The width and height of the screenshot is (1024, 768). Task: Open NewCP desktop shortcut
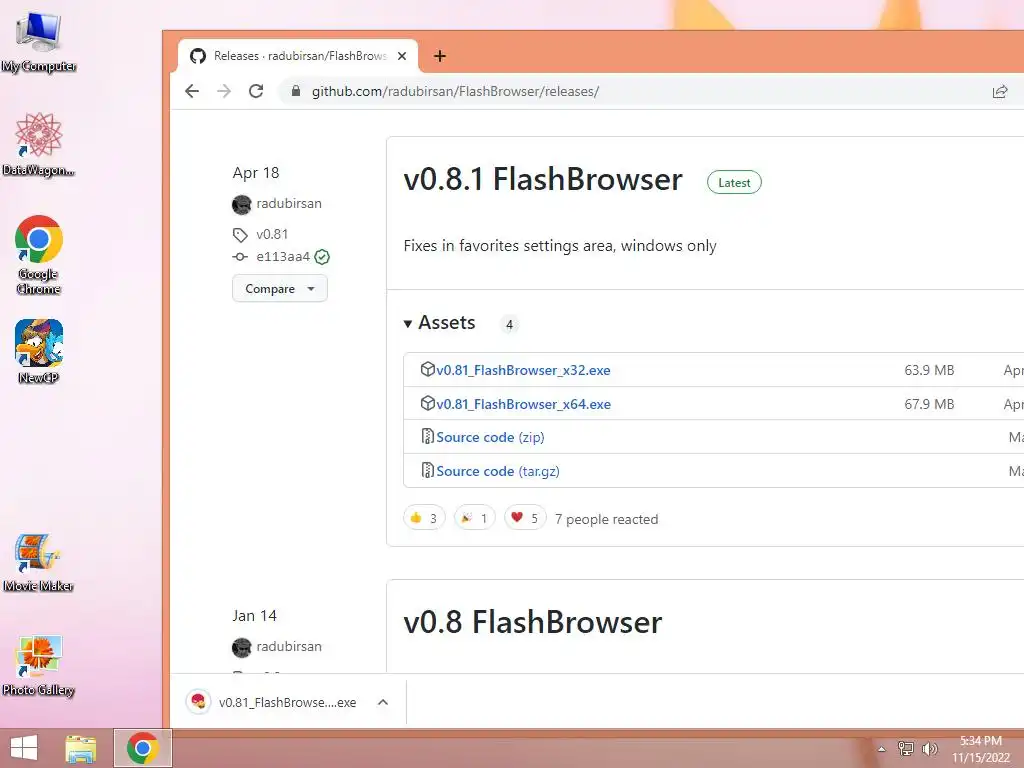[39, 351]
